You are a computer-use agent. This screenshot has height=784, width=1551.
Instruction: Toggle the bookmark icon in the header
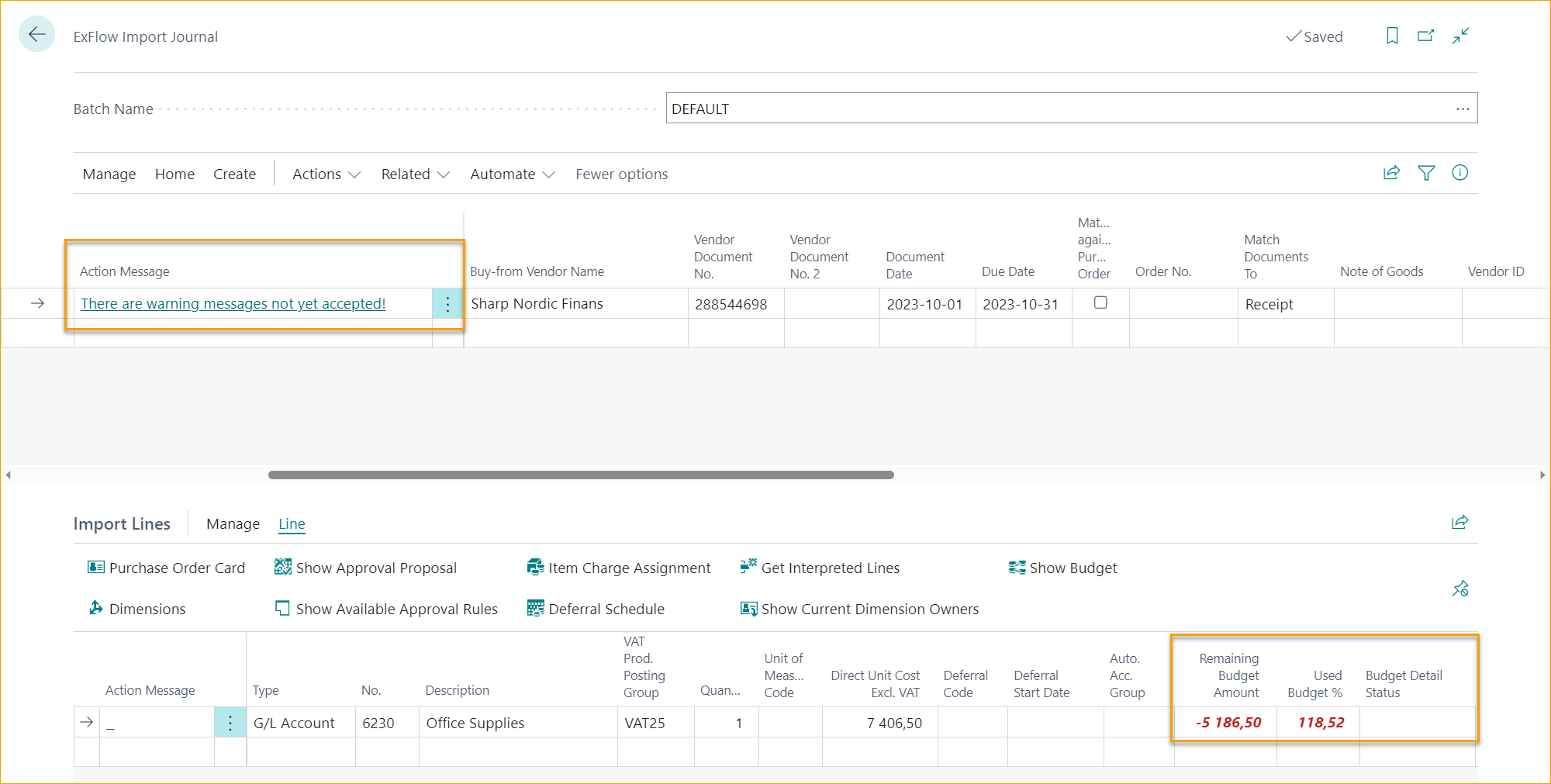[x=1391, y=36]
